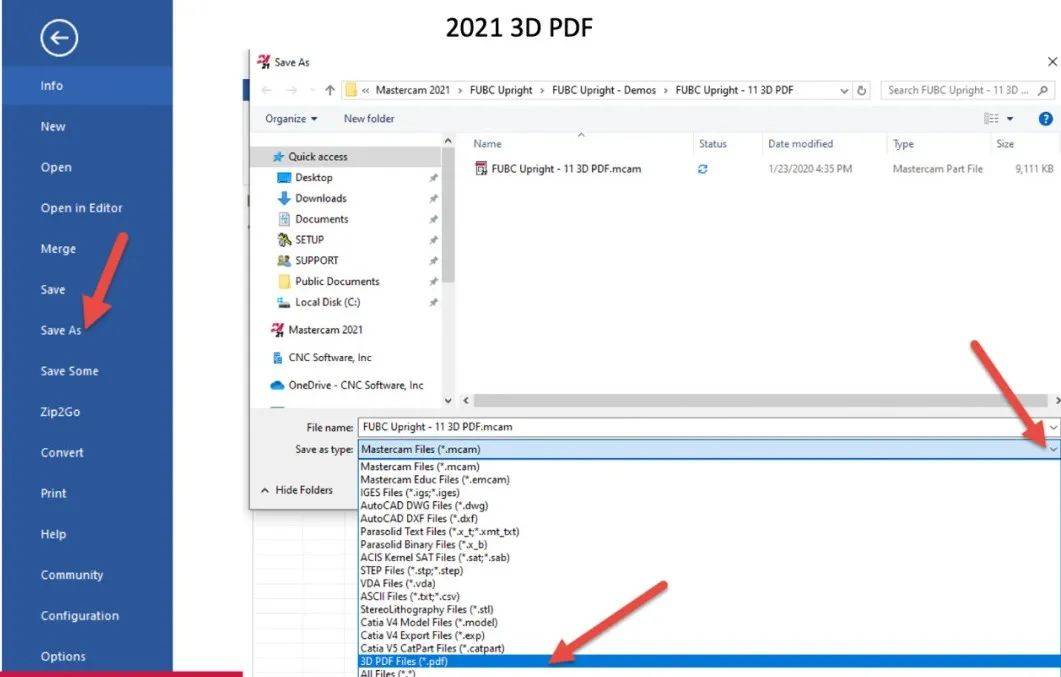1061x677 pixels.
Task: Click the File name input field
Action: pyautogui.click(x=702, y=427)
